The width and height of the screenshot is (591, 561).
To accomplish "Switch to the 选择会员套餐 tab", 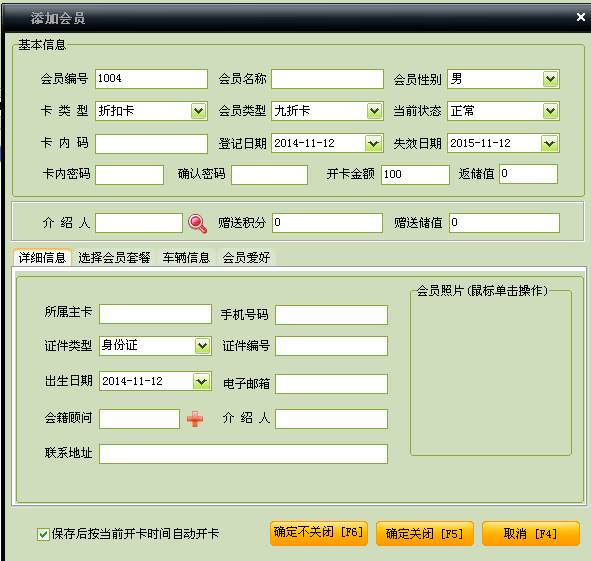I will pyautogui.click(x=114, y=258).
